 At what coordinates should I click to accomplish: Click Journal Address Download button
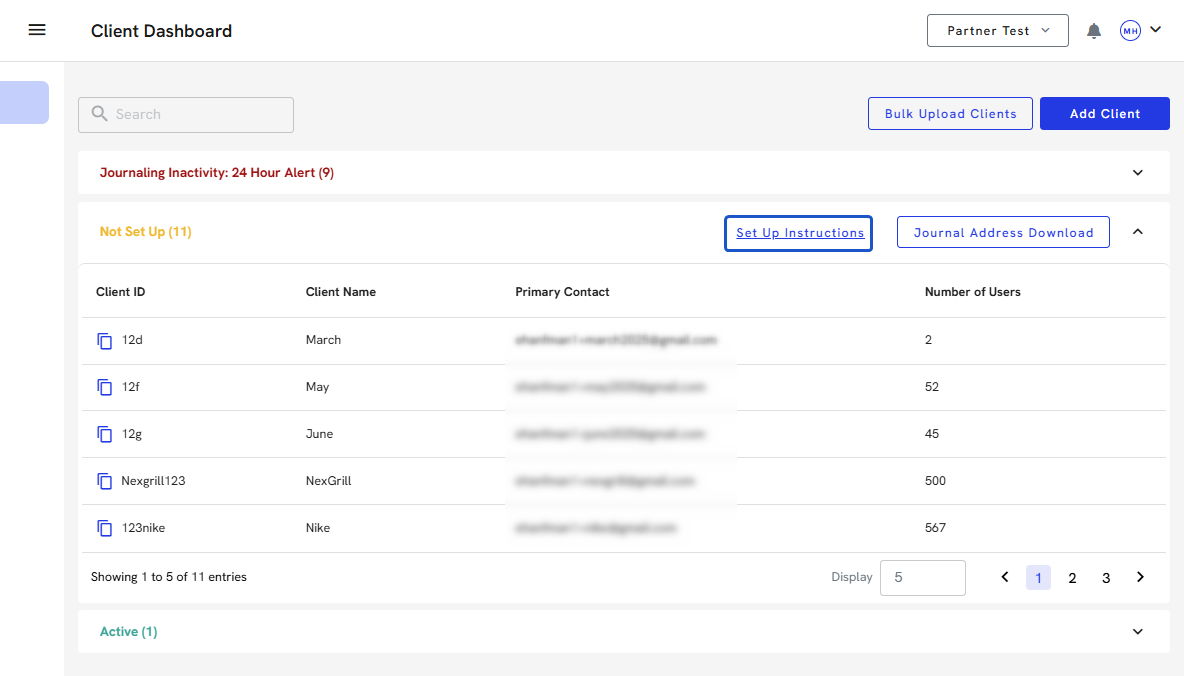(x=1003, y=233)
